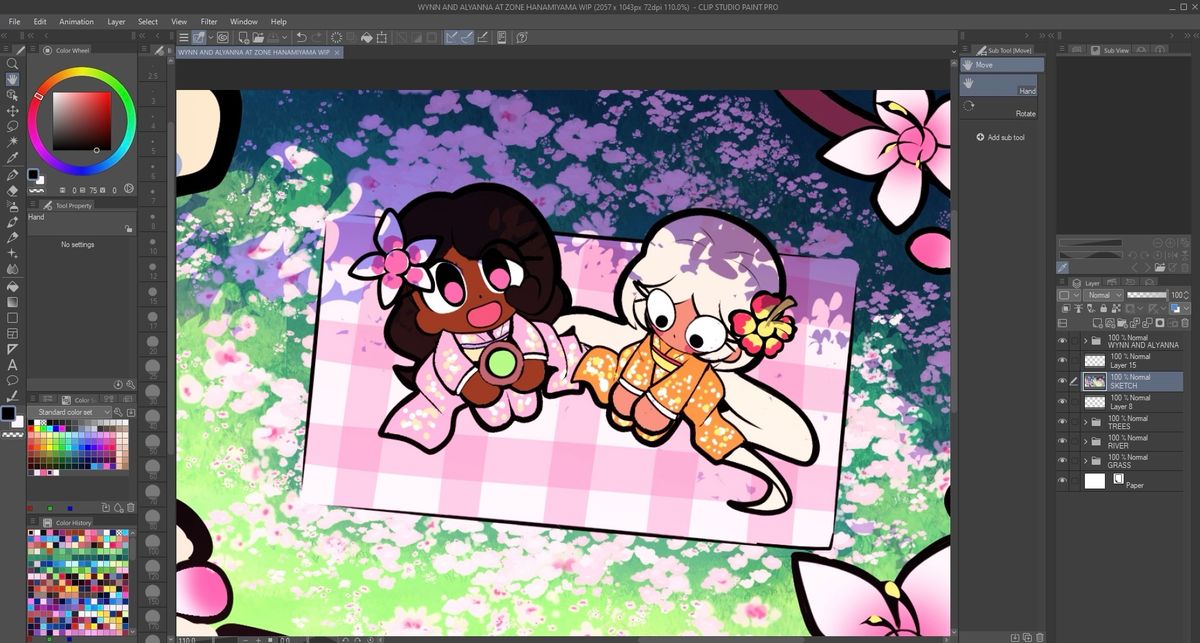Image resolution: width=1200 pixels, height=643 pixels.
Task: Open the Animation menu
Action: (x=76, y=21)
